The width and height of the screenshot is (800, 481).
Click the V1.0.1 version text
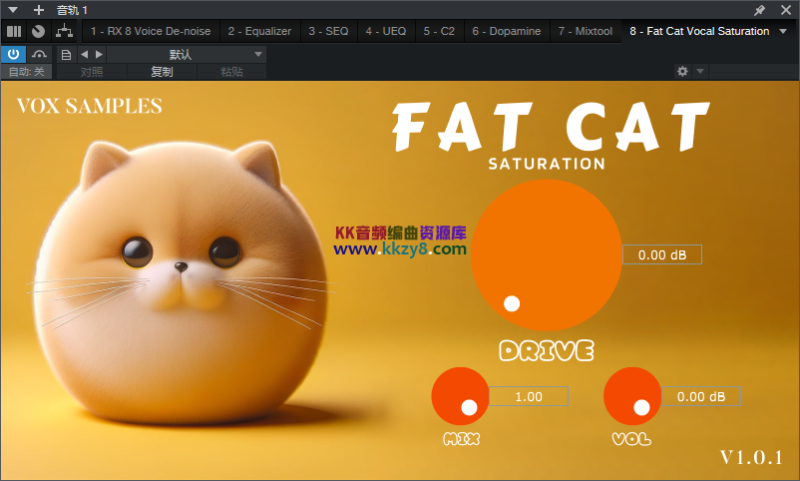click(x=751, y=458)
